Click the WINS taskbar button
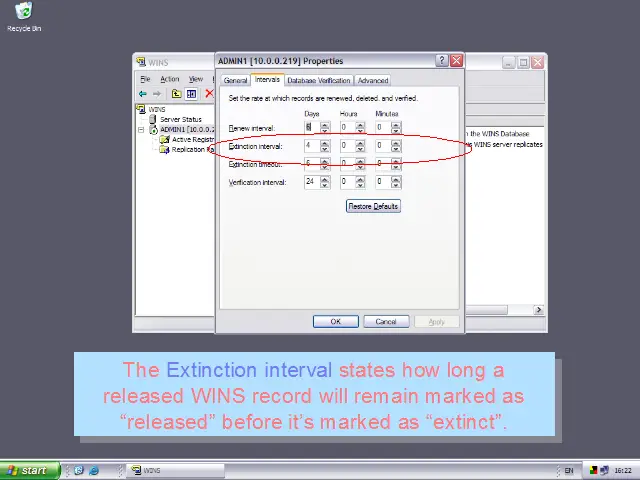 (176, 470)
